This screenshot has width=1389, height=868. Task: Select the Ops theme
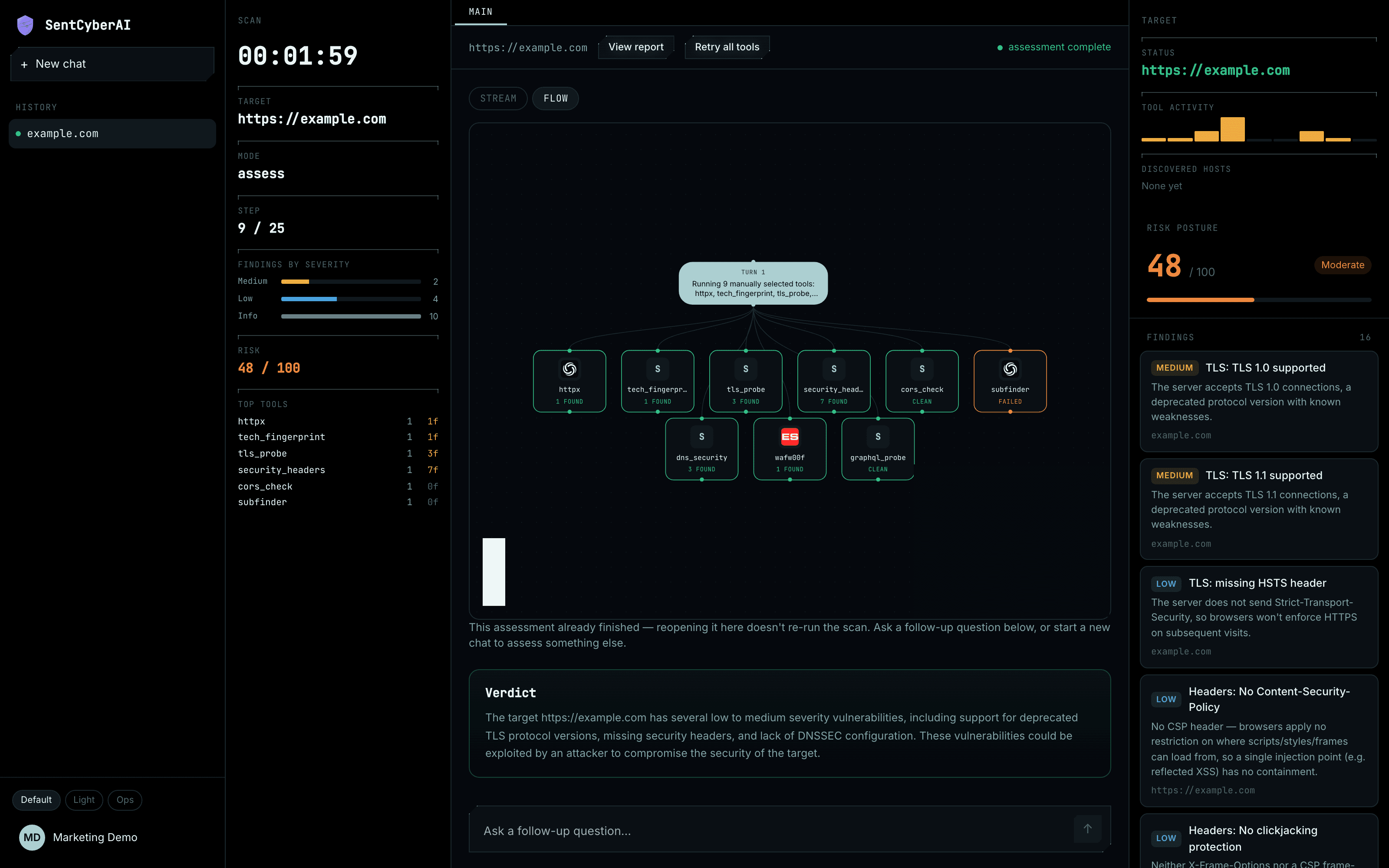click(x=125, y=800)
